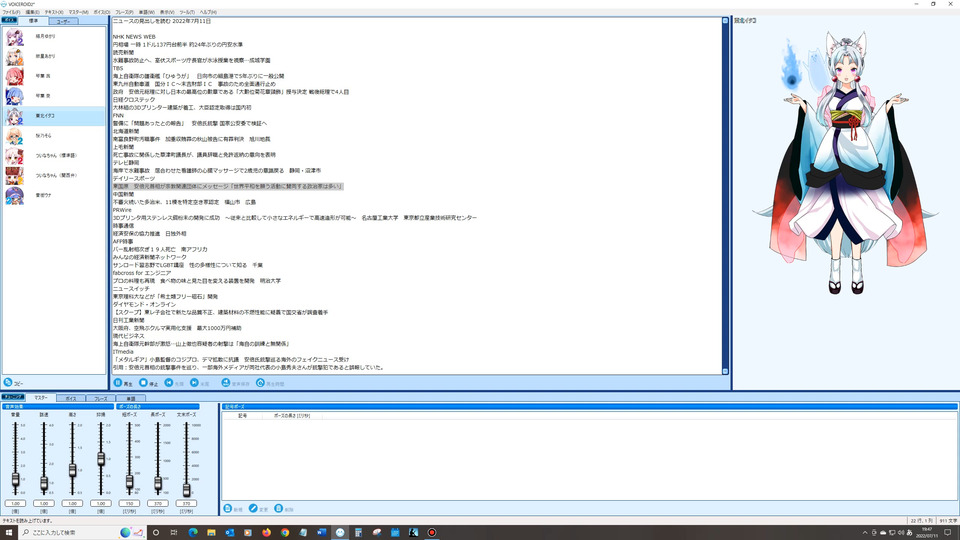
Task: Click the text editor scrollbar up arrow
Action: pyautogui.click(x=726, y=21)
